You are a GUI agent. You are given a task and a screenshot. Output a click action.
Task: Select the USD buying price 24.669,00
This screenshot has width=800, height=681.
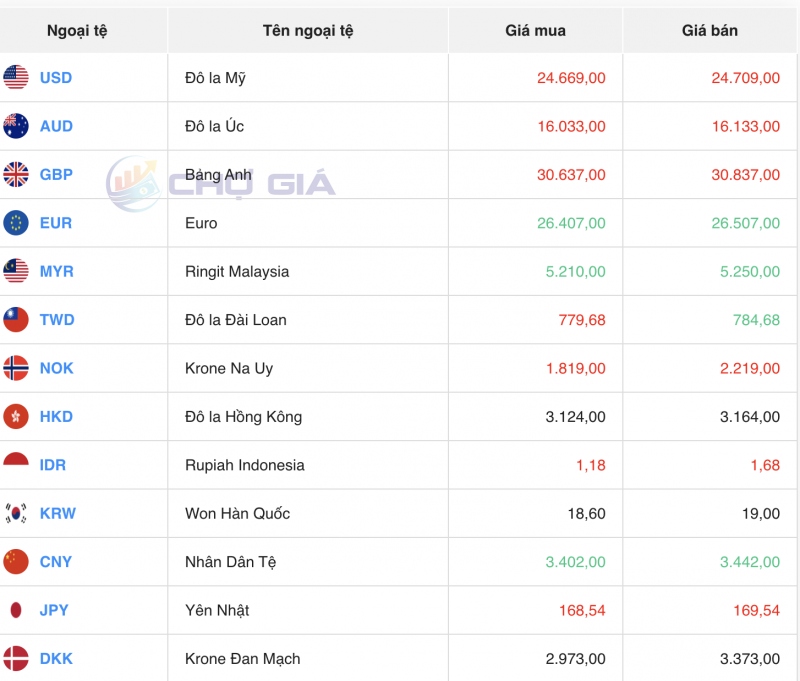pos(570,78)
